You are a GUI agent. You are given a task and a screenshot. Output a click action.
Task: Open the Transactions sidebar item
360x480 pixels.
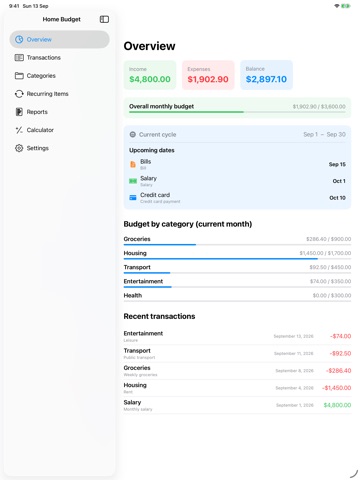(59, 58)
